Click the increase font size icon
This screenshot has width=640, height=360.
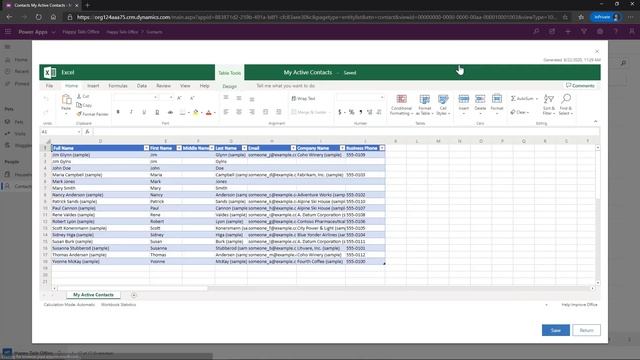[x=180, y=98]
